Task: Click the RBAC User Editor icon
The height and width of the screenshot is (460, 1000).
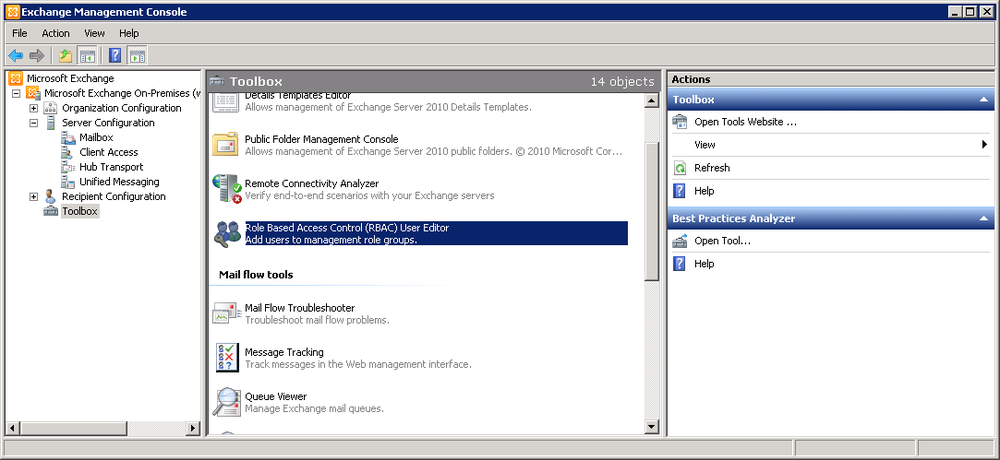Action: [x=226, y=234]
